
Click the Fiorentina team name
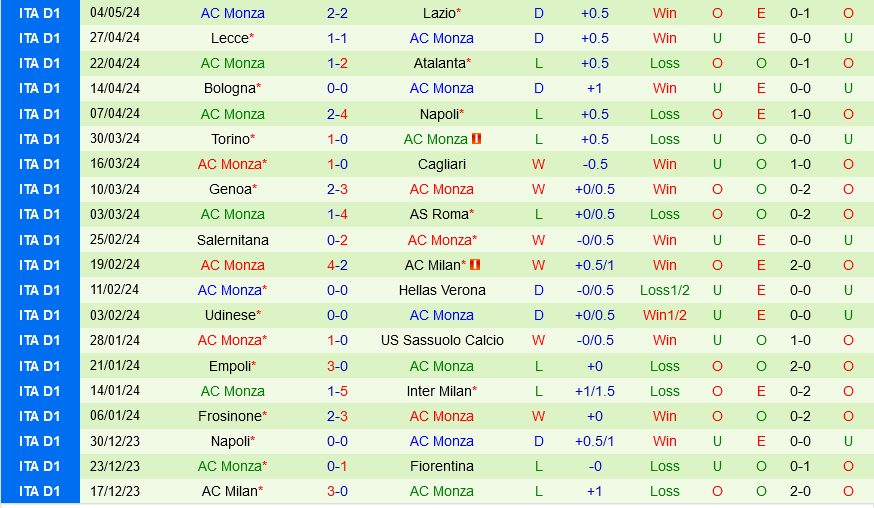point(441,466)
